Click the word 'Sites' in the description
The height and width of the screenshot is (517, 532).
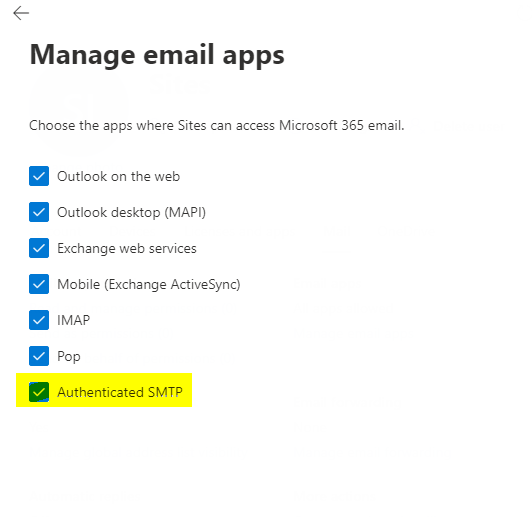(192, 126)
